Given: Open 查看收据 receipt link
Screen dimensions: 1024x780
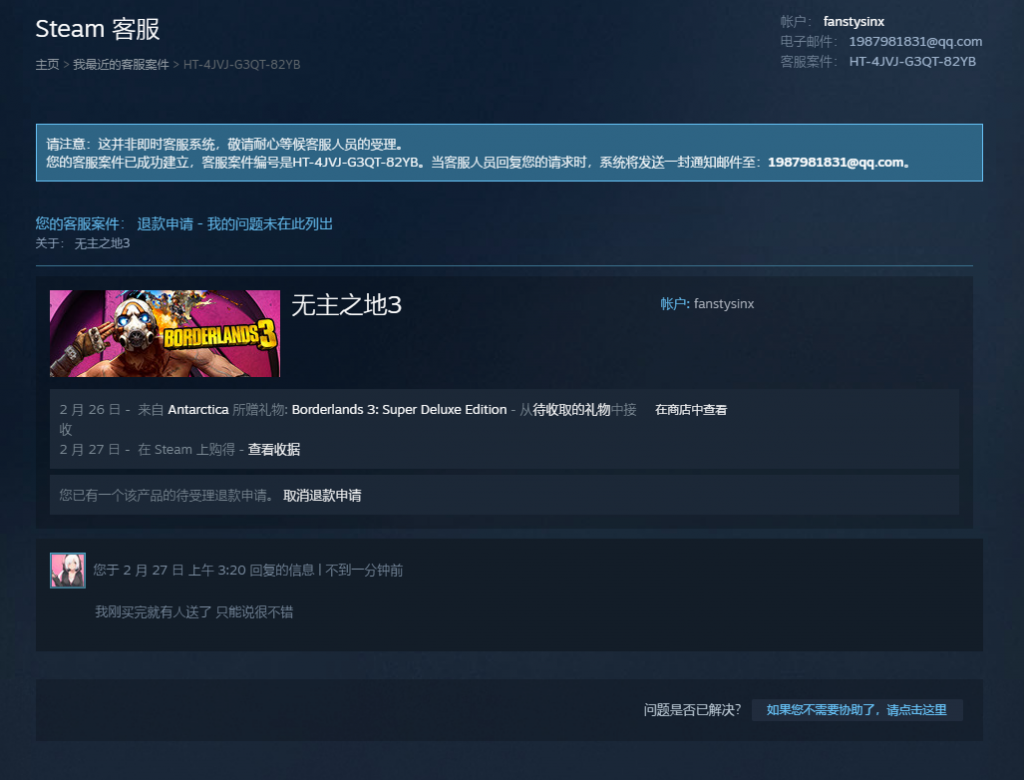Looking at the screenshot, I should 274,449.
